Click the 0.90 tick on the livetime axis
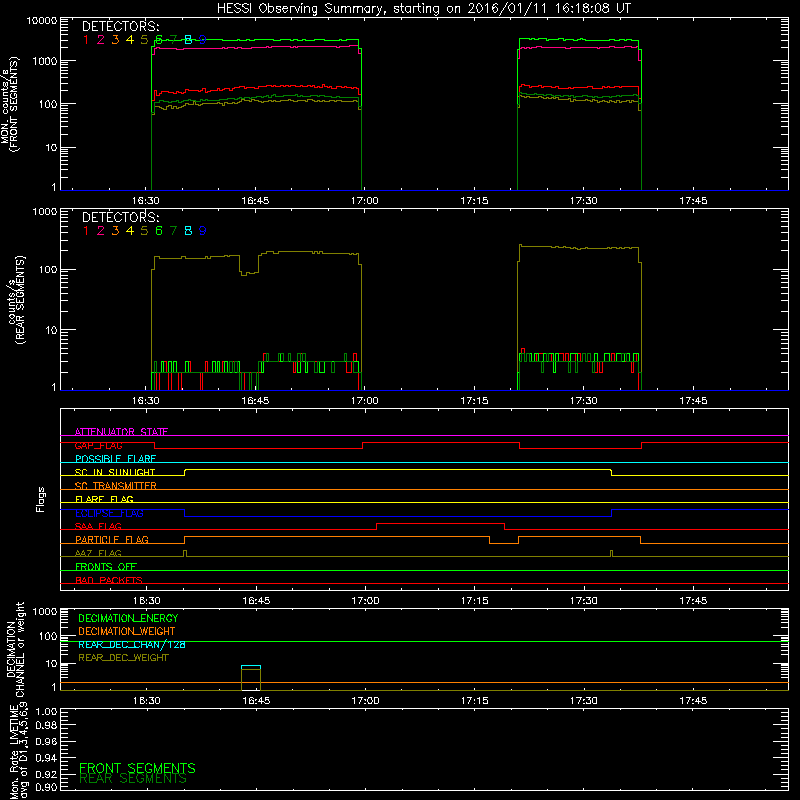The height and width of the screenshot is (800, 800). point(46,787)
